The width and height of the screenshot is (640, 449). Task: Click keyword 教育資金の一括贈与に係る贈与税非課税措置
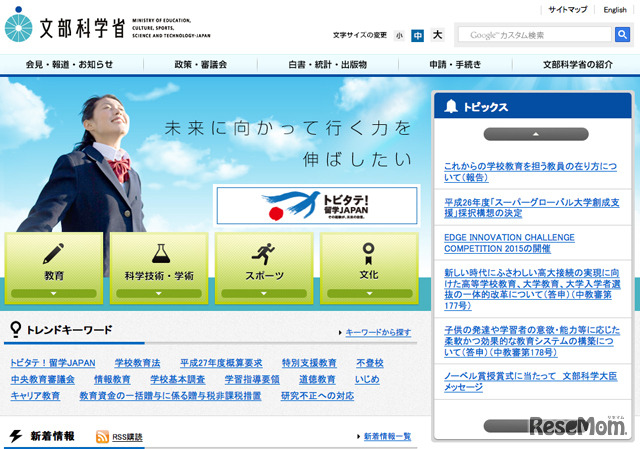point(171,396)
